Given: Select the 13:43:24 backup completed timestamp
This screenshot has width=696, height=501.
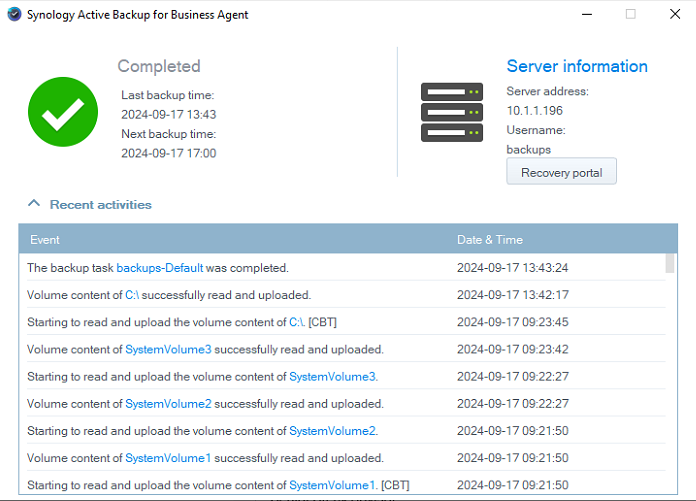Looking at the screenshot, I should (x=512, y=268).
